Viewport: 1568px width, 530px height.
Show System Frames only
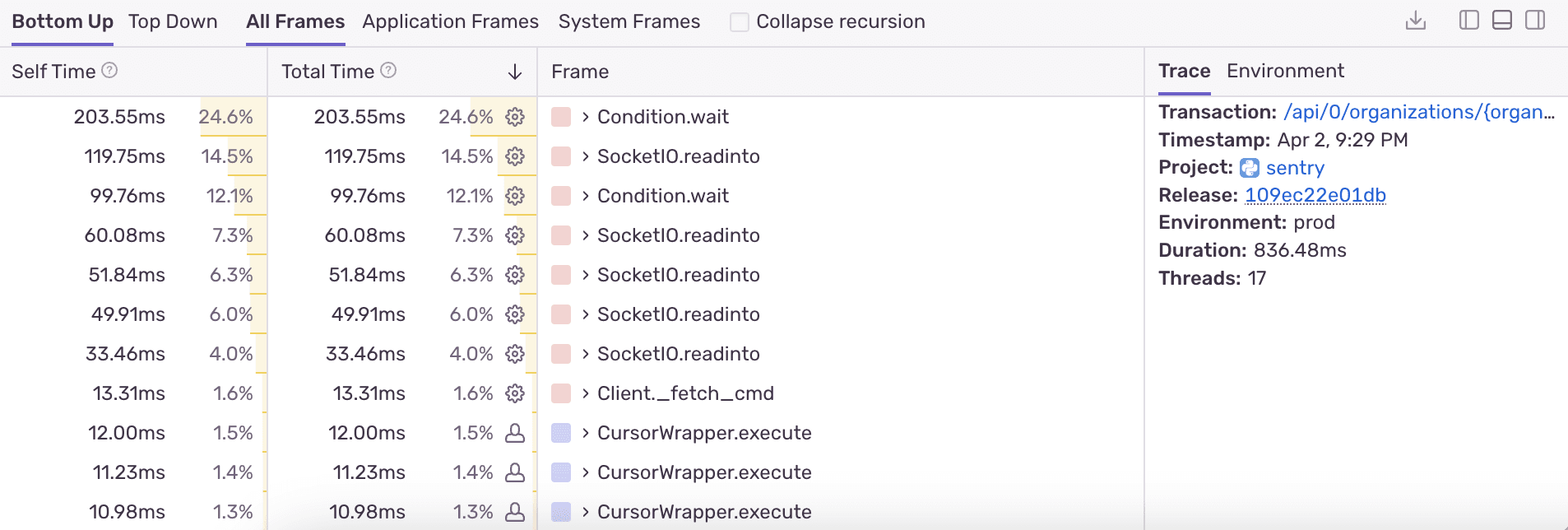click(629, 21)
